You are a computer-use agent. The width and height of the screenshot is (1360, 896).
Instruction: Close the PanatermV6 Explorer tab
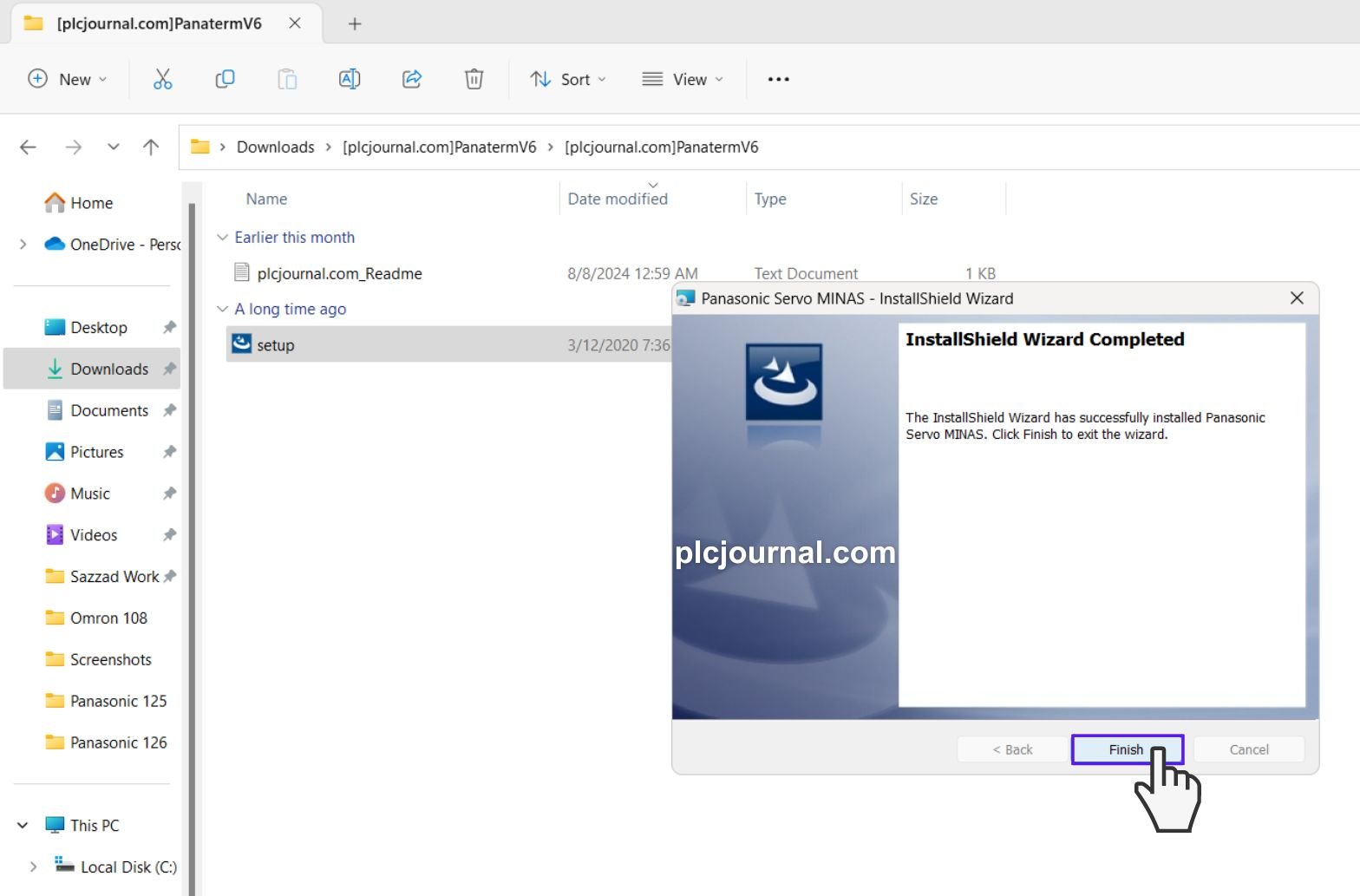[295, 23]
